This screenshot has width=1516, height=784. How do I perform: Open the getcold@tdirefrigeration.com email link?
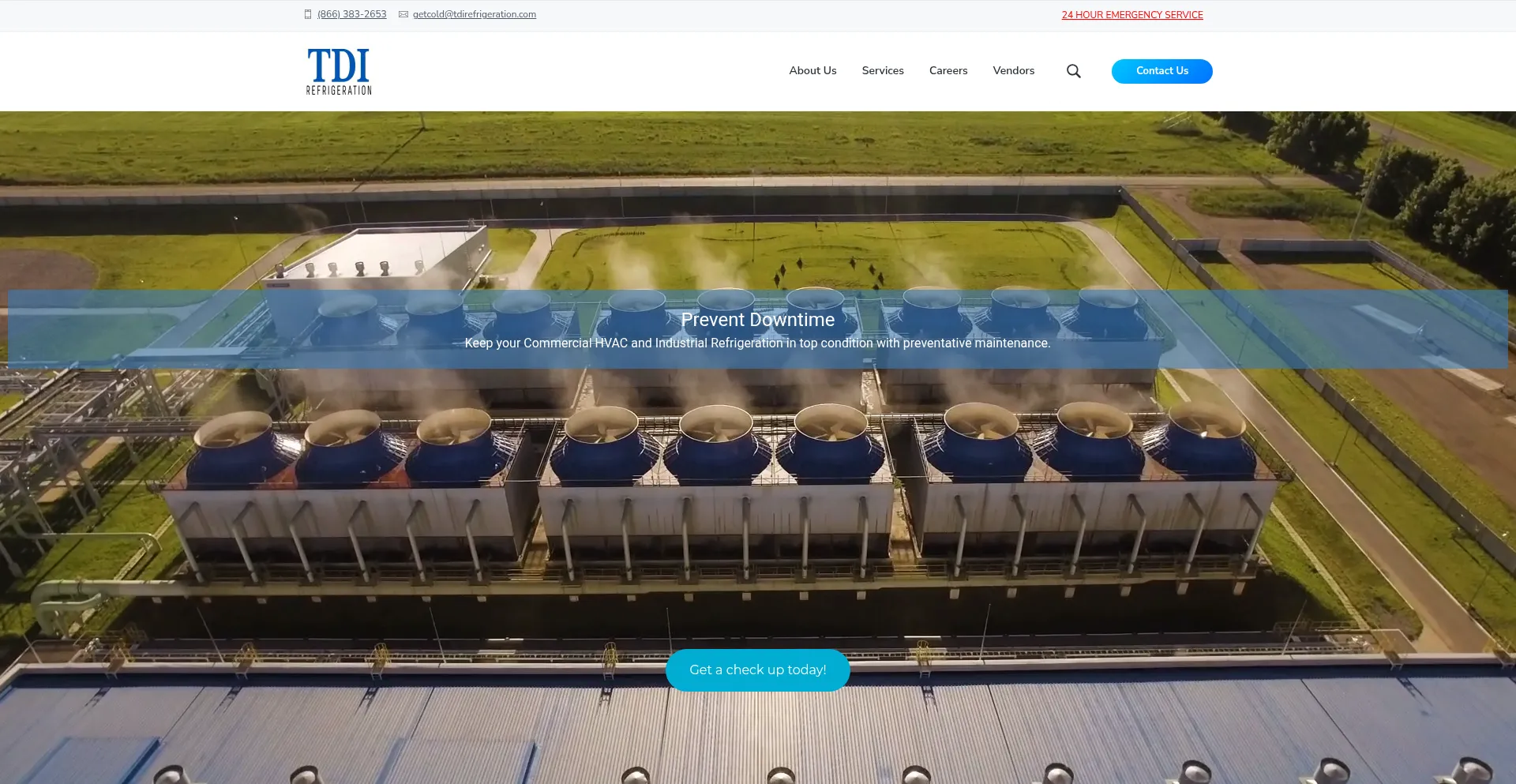474,14
